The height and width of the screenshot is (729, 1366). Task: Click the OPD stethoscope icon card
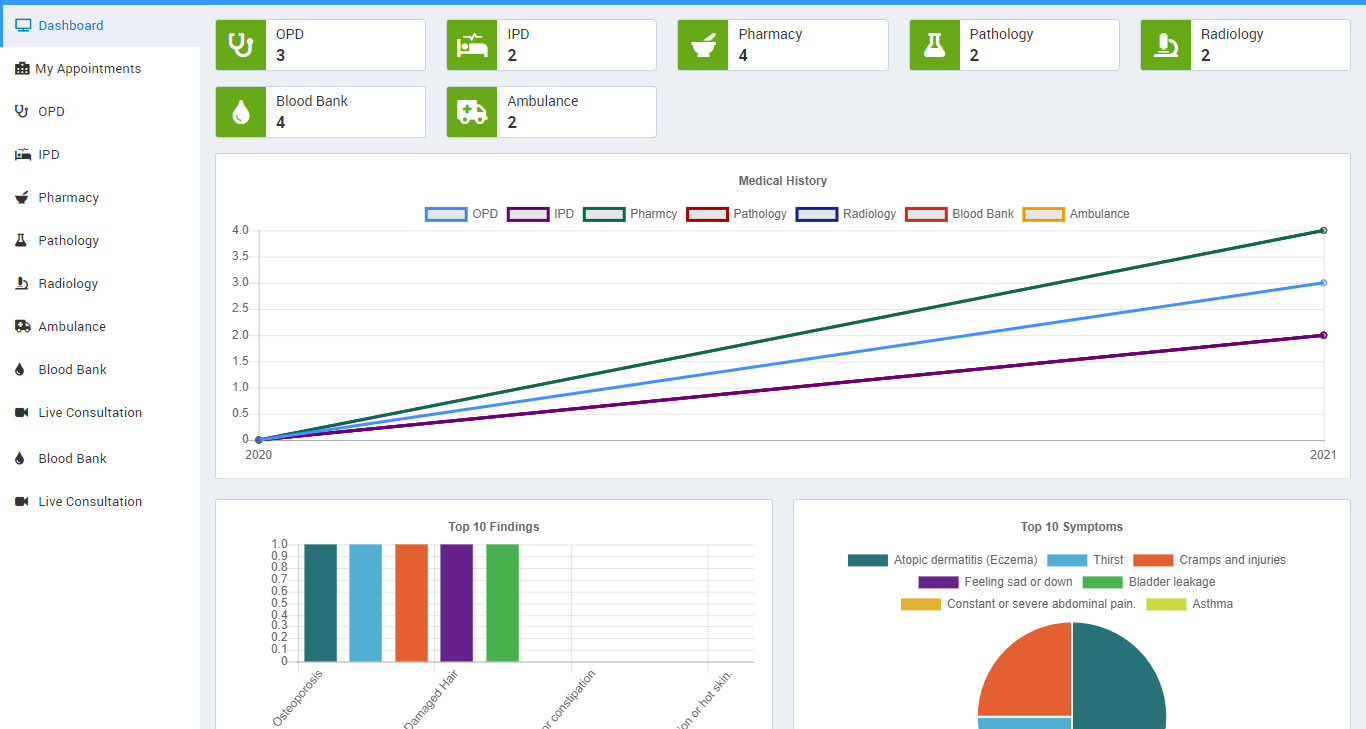(x=241, y=45)
